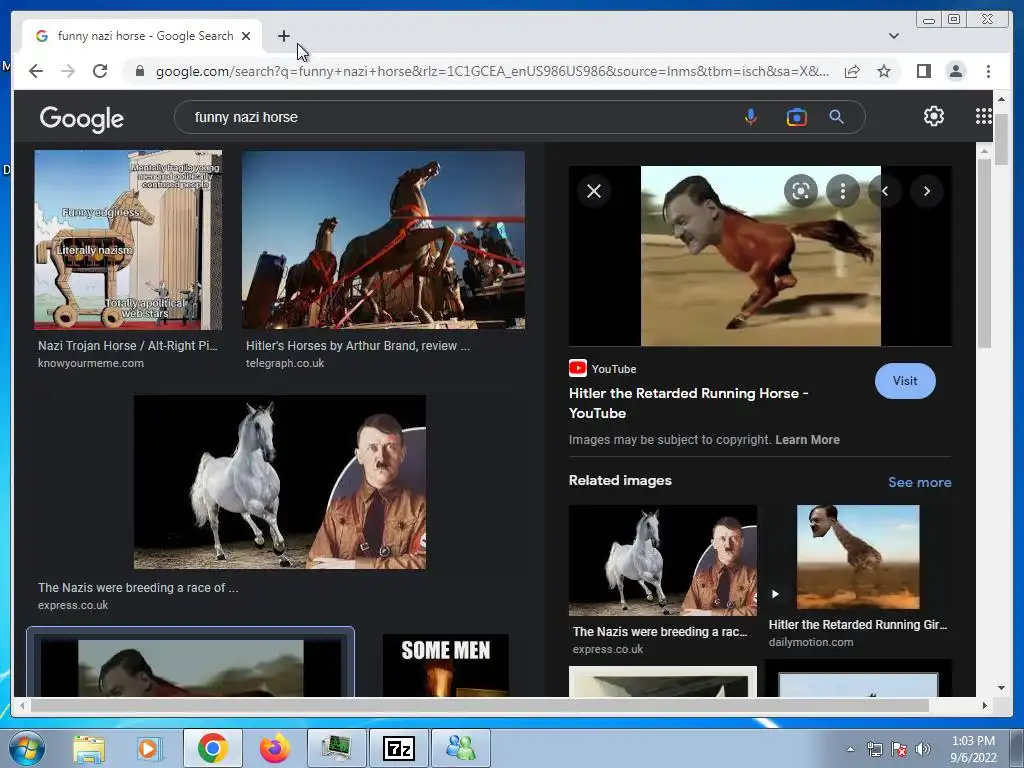Click the padlock site info icon
Screen dimensions: 1024x768
tap(139, 71)
